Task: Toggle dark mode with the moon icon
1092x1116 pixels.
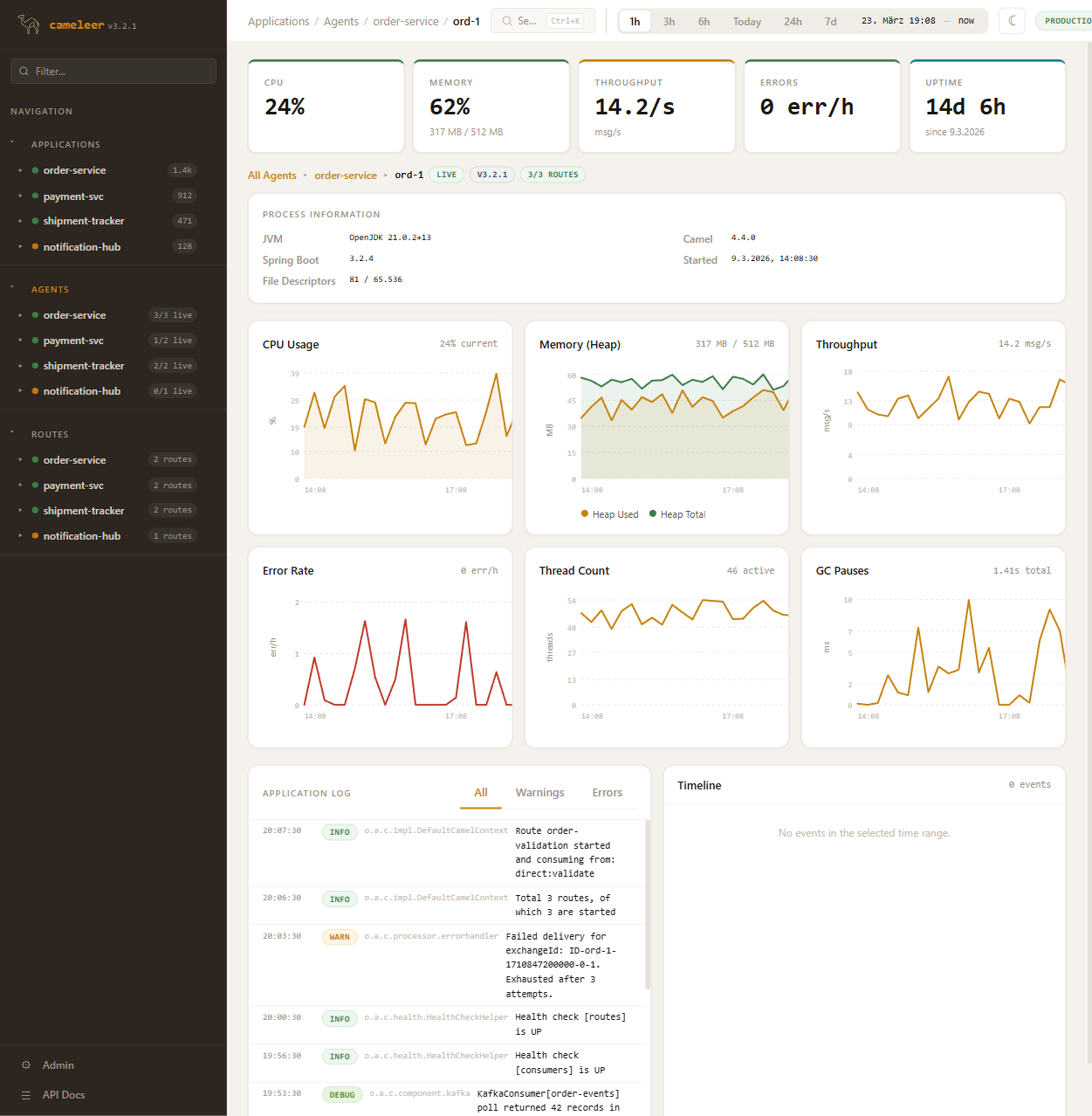Action: (1012, 21)
